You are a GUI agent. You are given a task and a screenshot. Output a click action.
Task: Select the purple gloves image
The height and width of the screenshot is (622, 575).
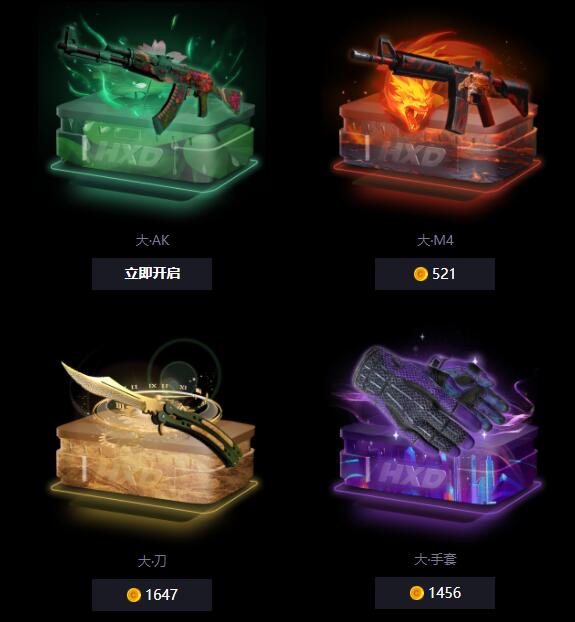(430, 401)
